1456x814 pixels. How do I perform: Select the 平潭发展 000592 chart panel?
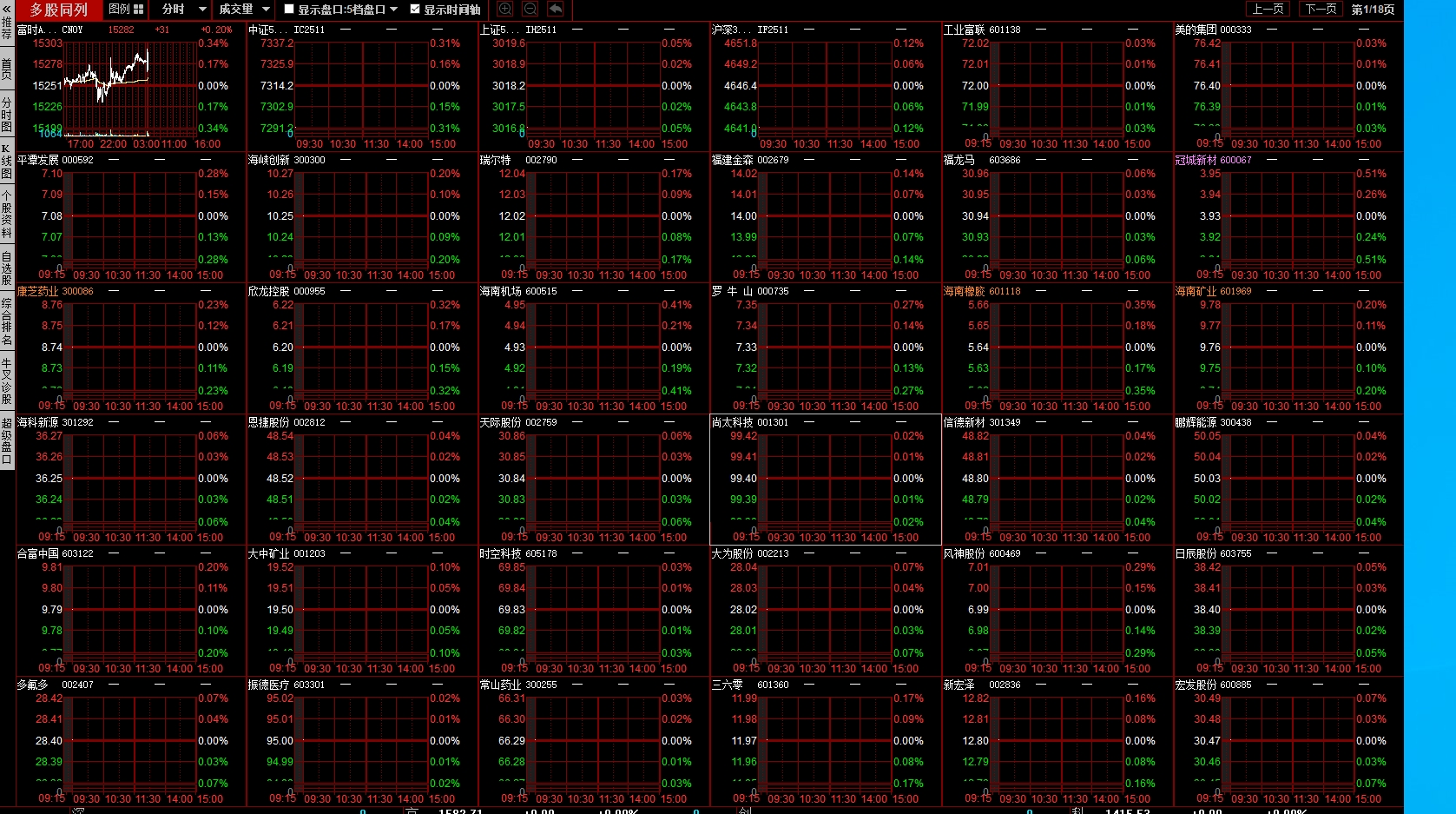tap(130, 217)
